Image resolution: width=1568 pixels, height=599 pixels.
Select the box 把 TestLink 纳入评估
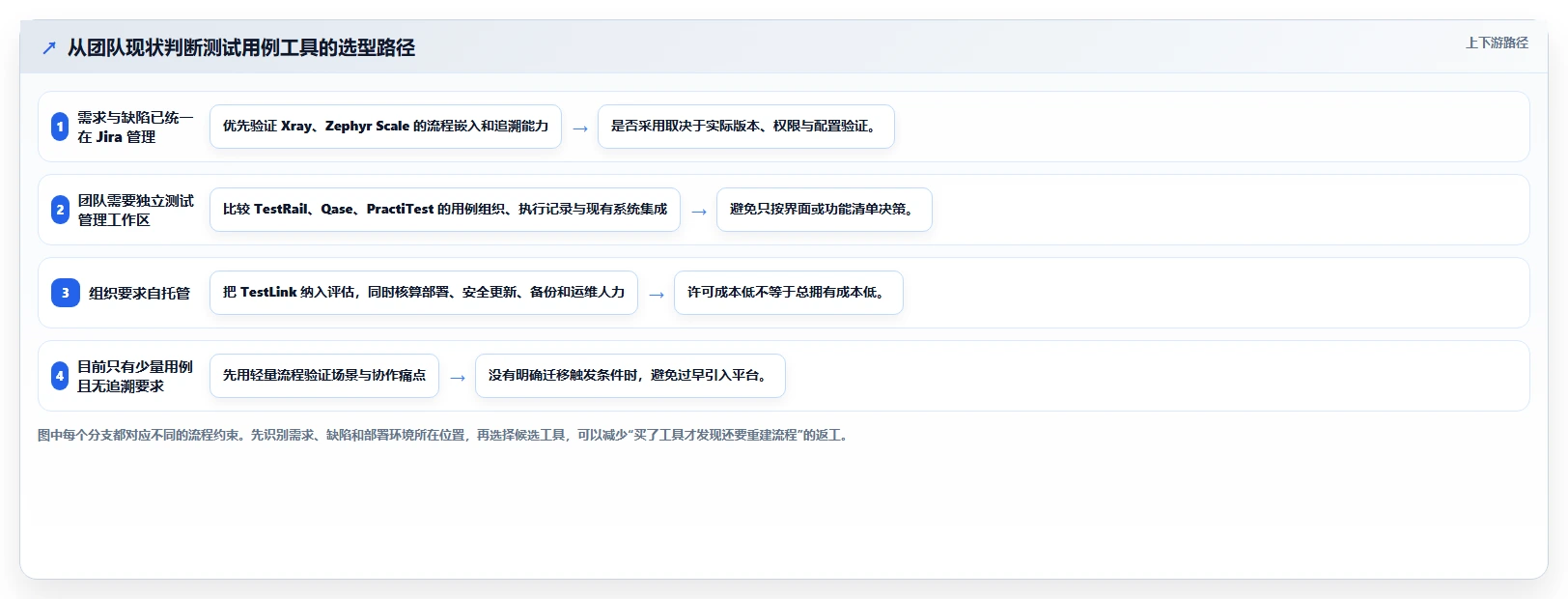[x=424, y=293]
